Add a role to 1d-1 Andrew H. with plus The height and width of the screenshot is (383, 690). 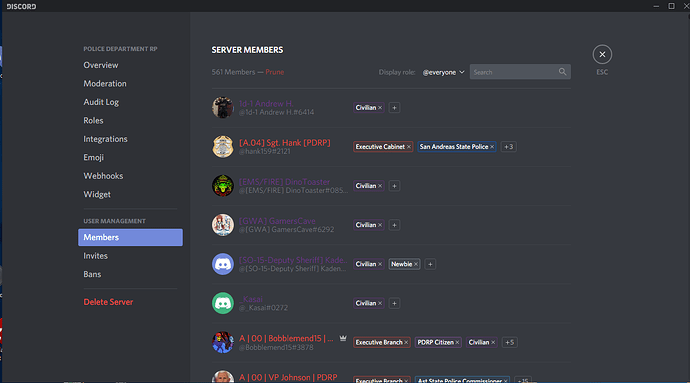point(394,107)
